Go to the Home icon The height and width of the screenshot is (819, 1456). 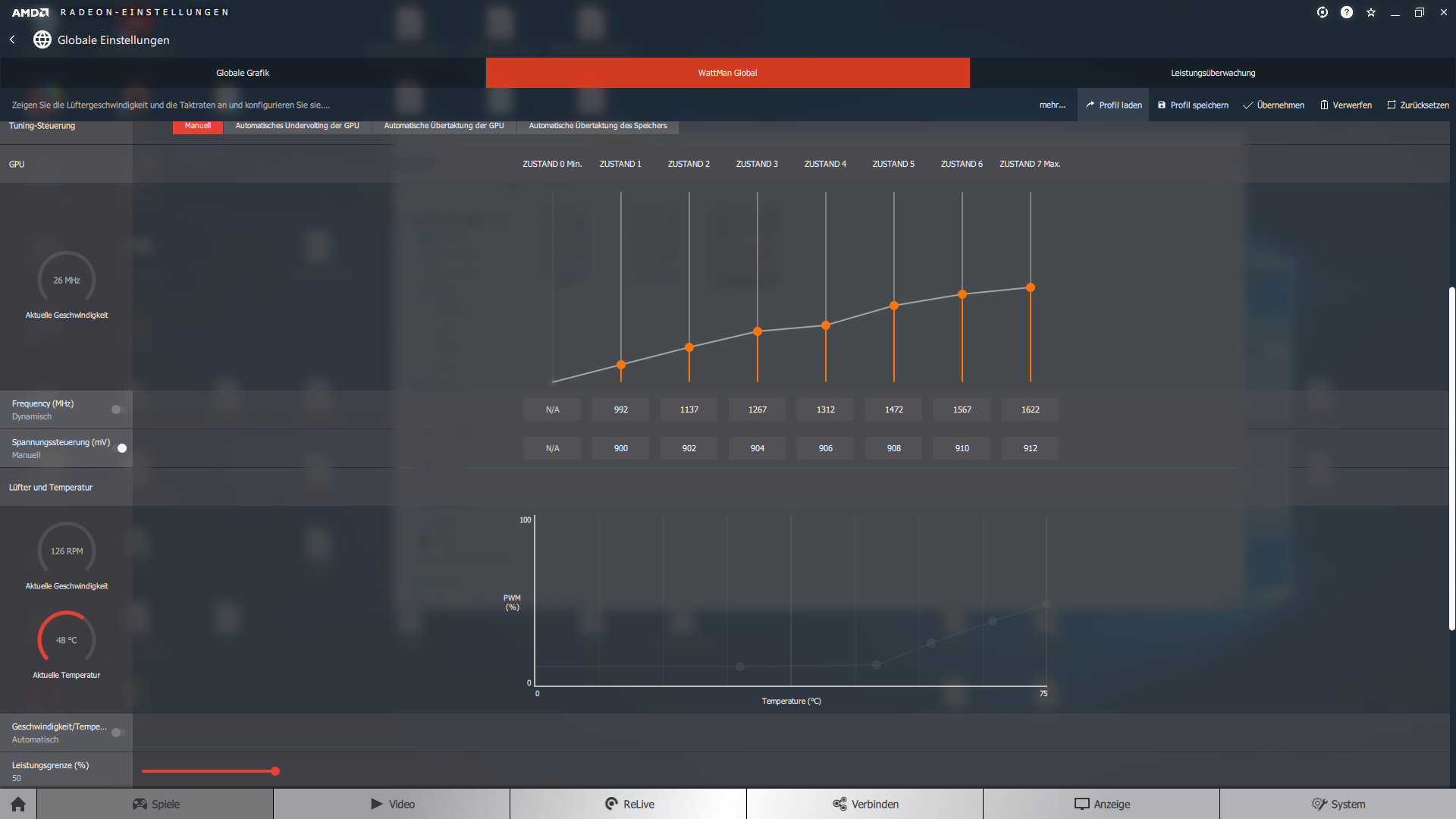click(18, 804)
